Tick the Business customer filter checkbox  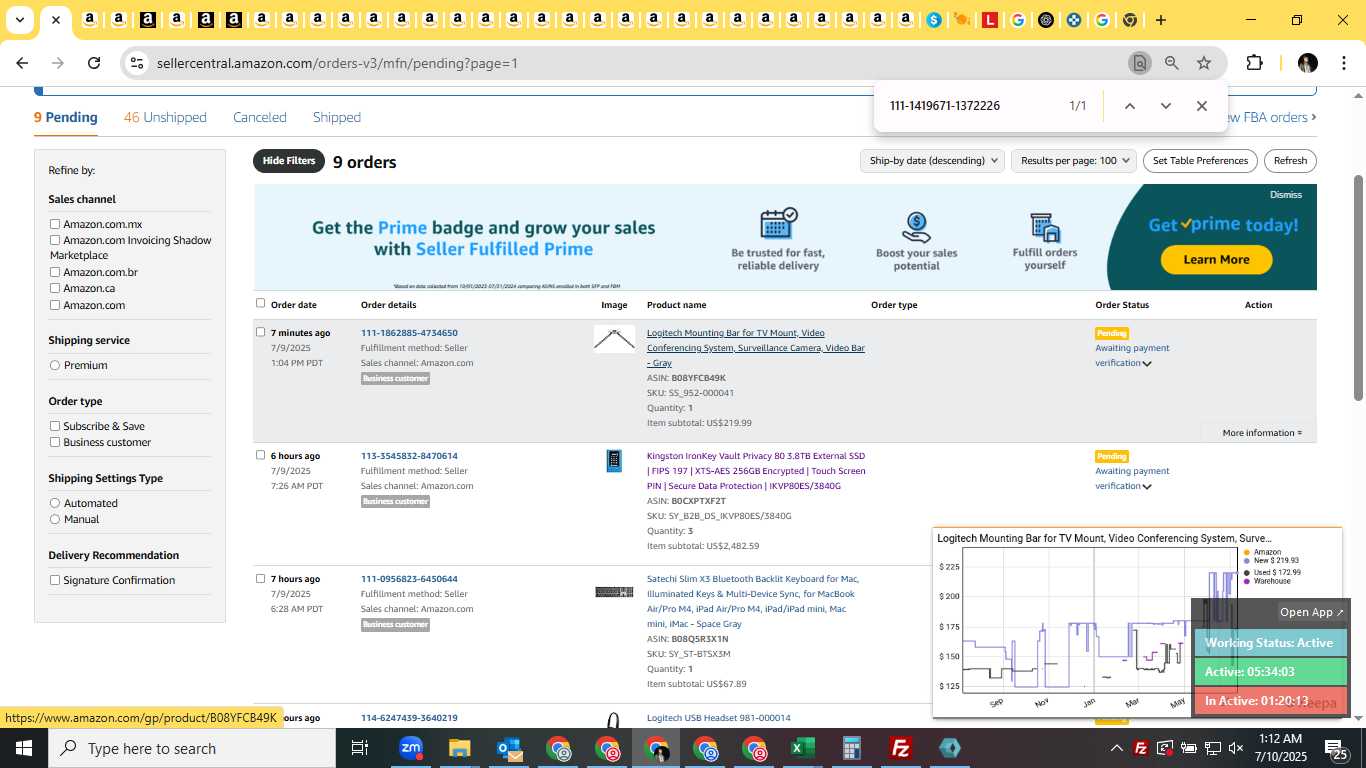[x=55, y=442]
